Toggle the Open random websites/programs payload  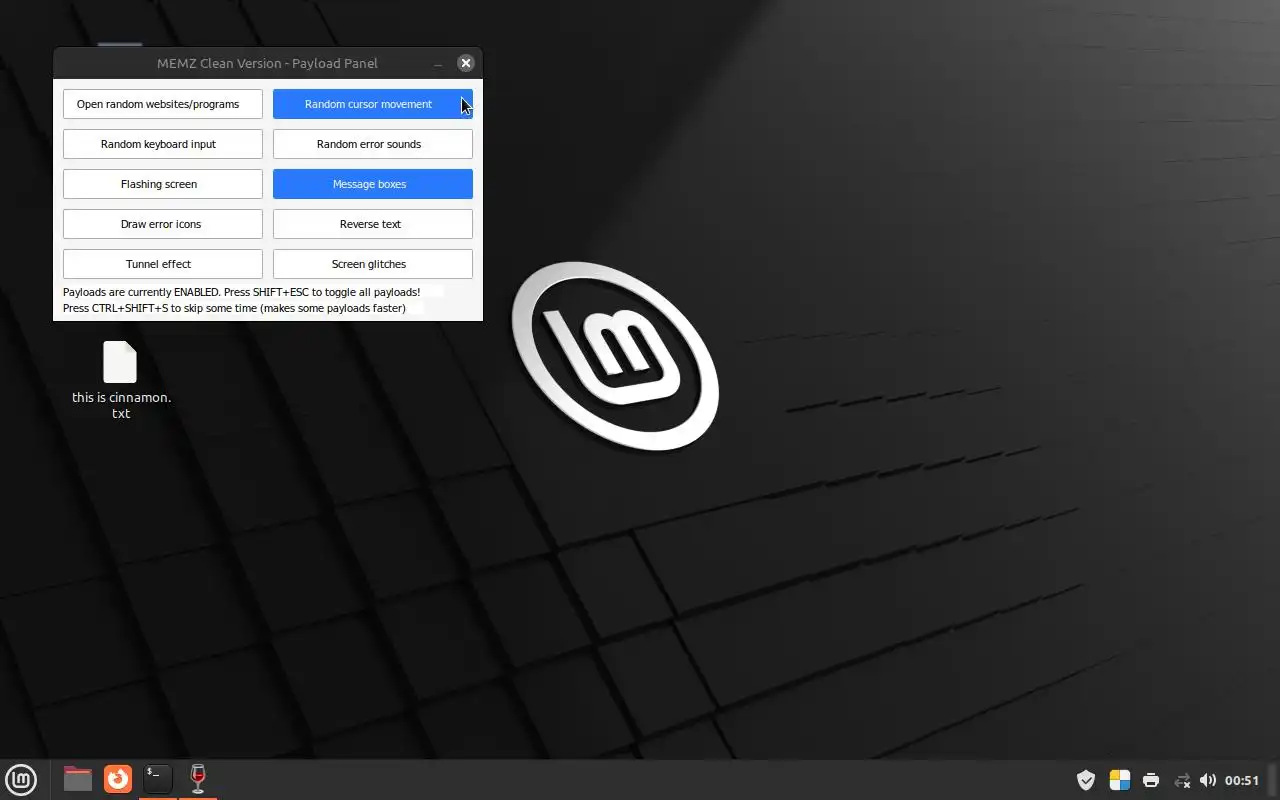(x=162, y=104)
